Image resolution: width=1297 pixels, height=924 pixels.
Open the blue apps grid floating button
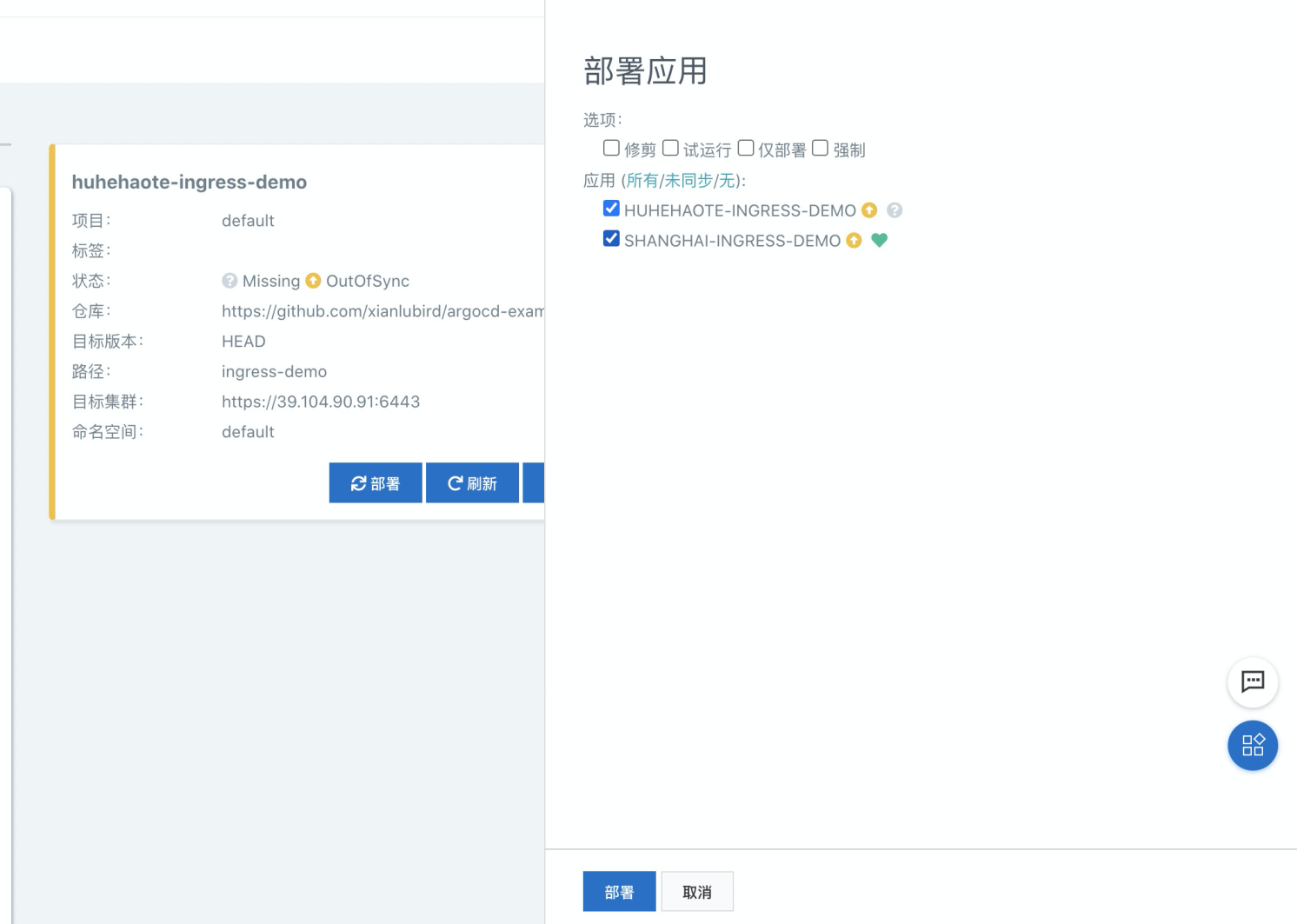pos(1252,745)
